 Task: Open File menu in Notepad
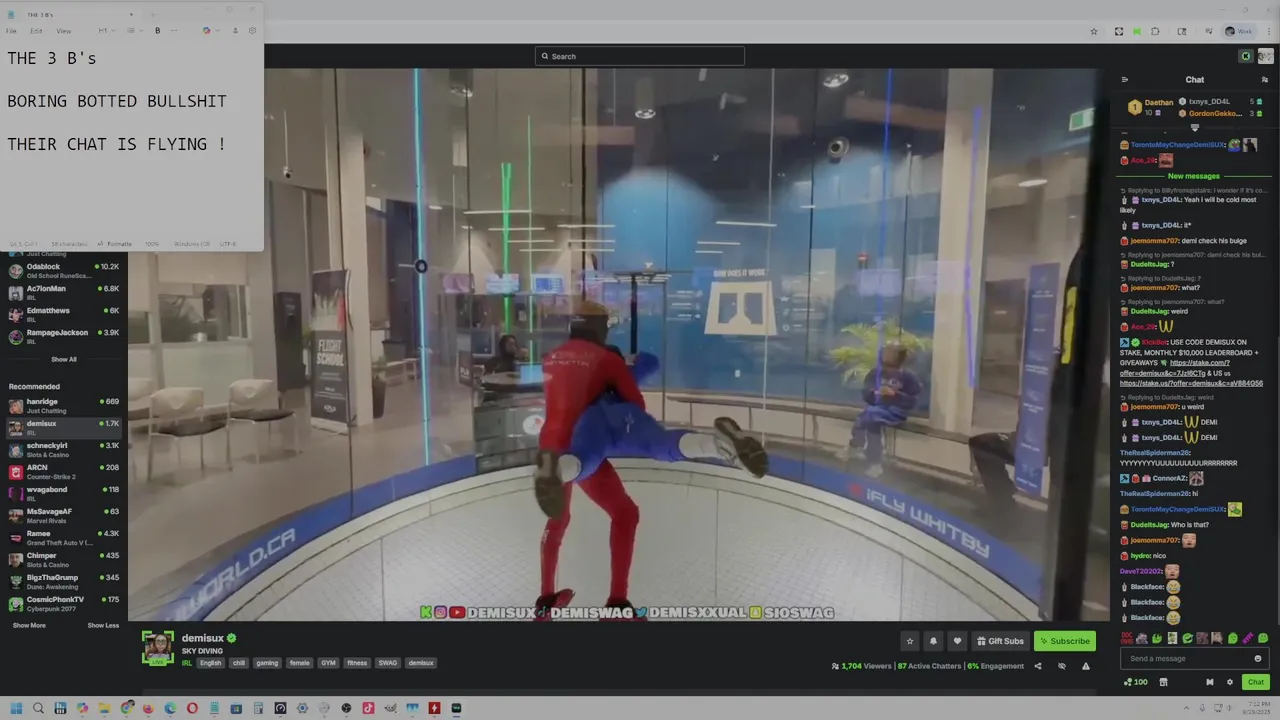coord(11,31)
